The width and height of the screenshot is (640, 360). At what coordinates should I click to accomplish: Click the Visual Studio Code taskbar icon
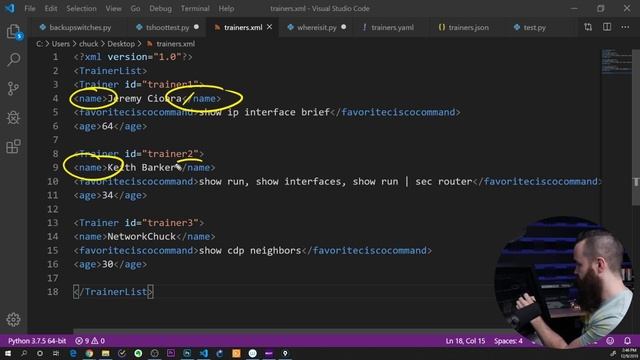tap(204, 353)
